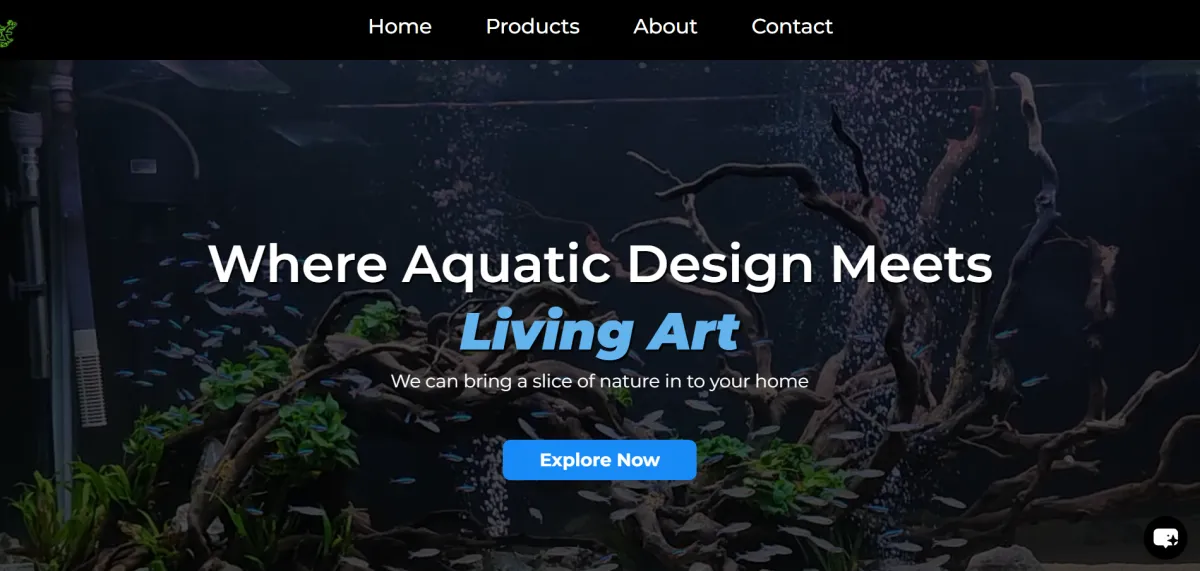Select the Where Aquatic Design Meets headline
The image size is (1200, 571).
pos(600,264)
